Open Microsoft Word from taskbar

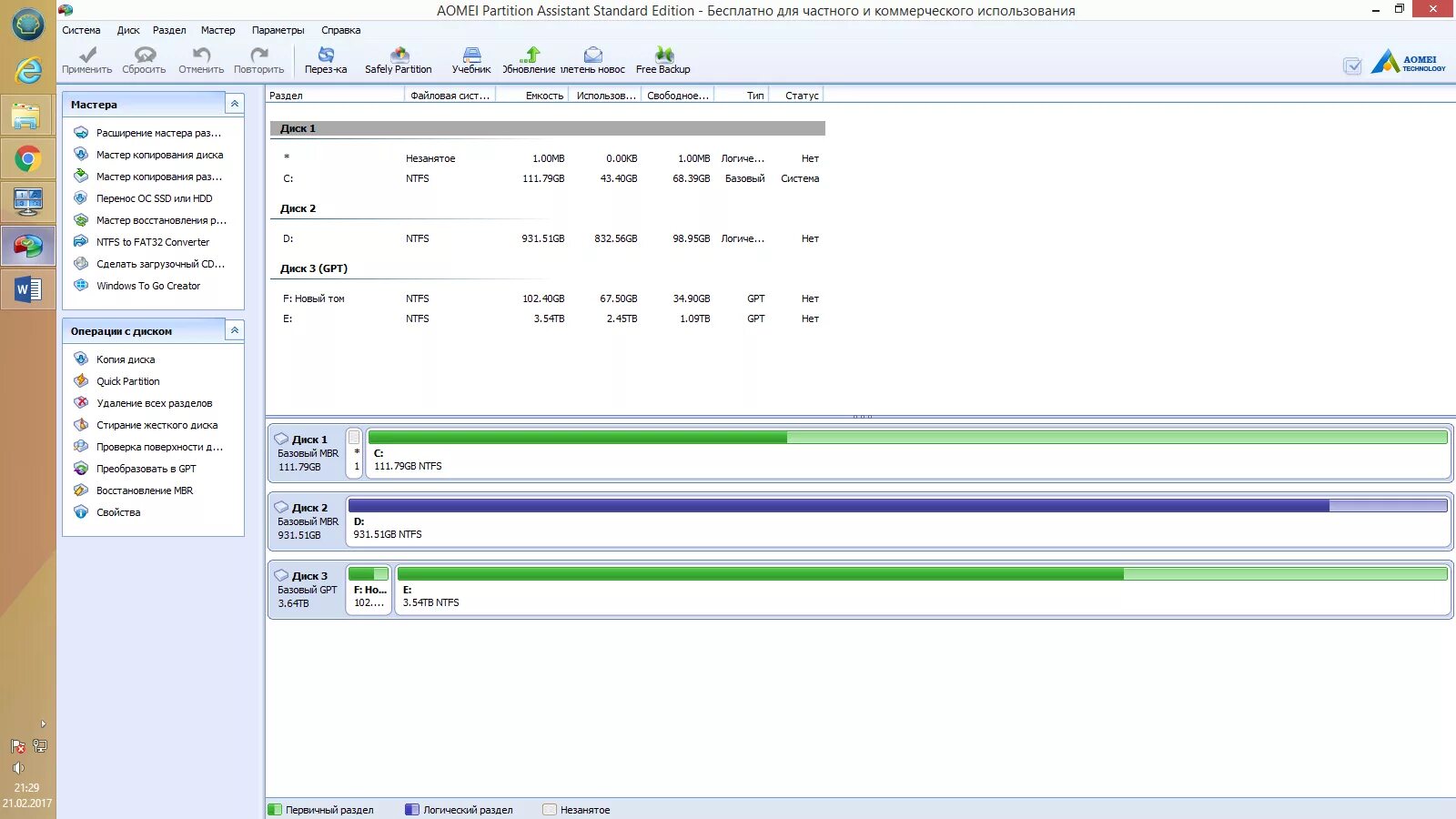[x=28, y=290]
